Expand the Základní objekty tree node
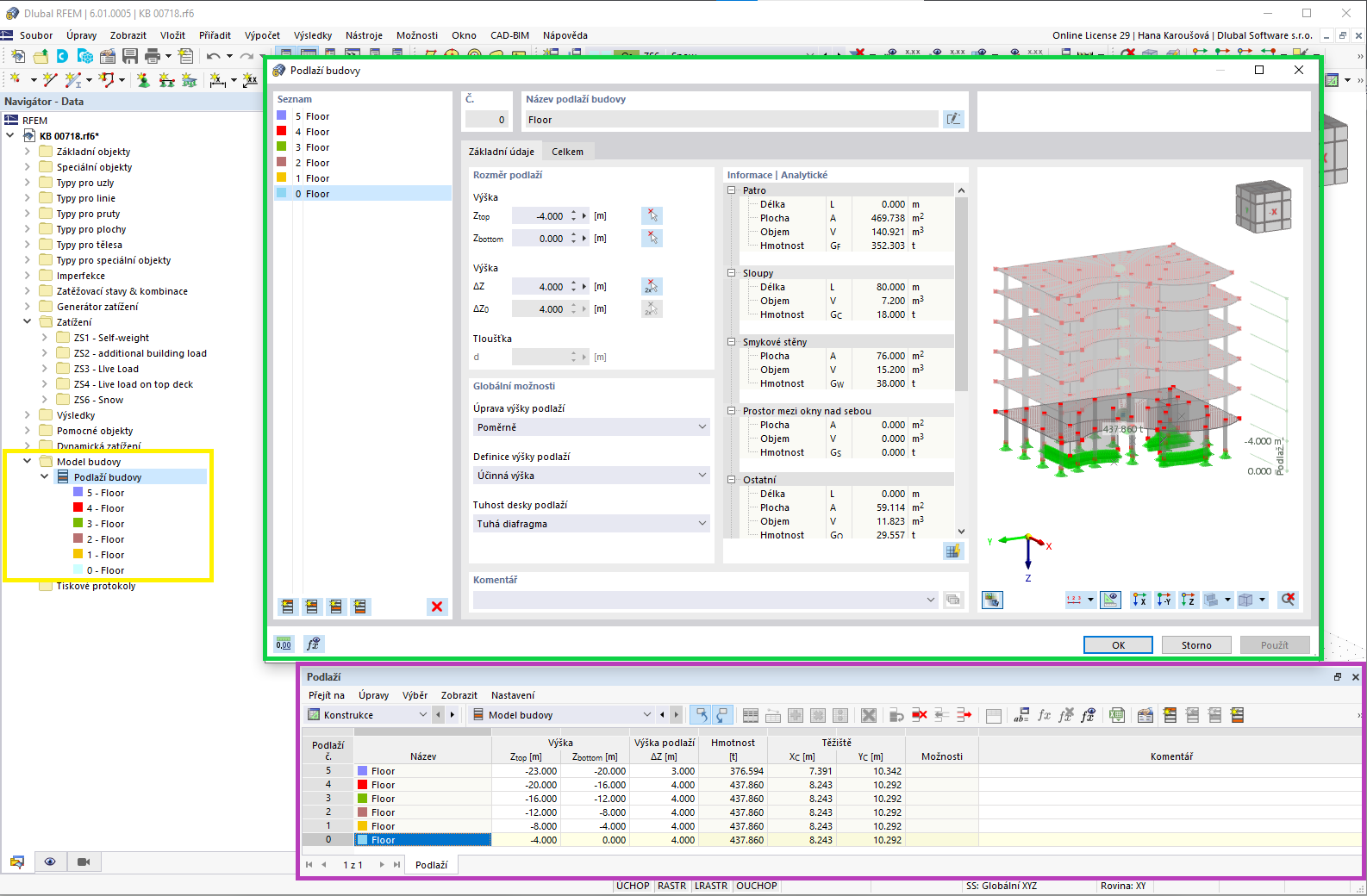 (x=28, y=152)
